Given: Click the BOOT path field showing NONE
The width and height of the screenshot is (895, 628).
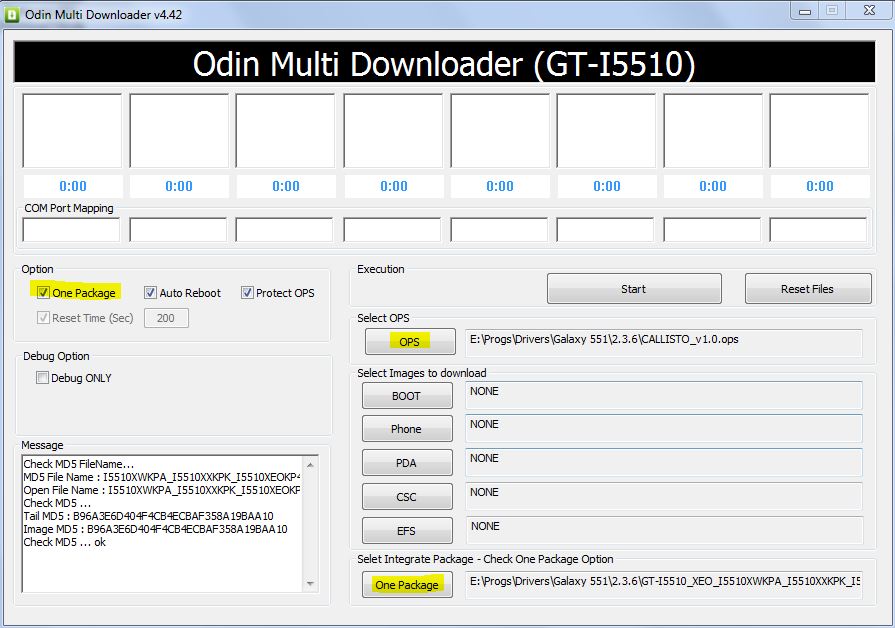Looking at the screenshot, I should 664,395.
